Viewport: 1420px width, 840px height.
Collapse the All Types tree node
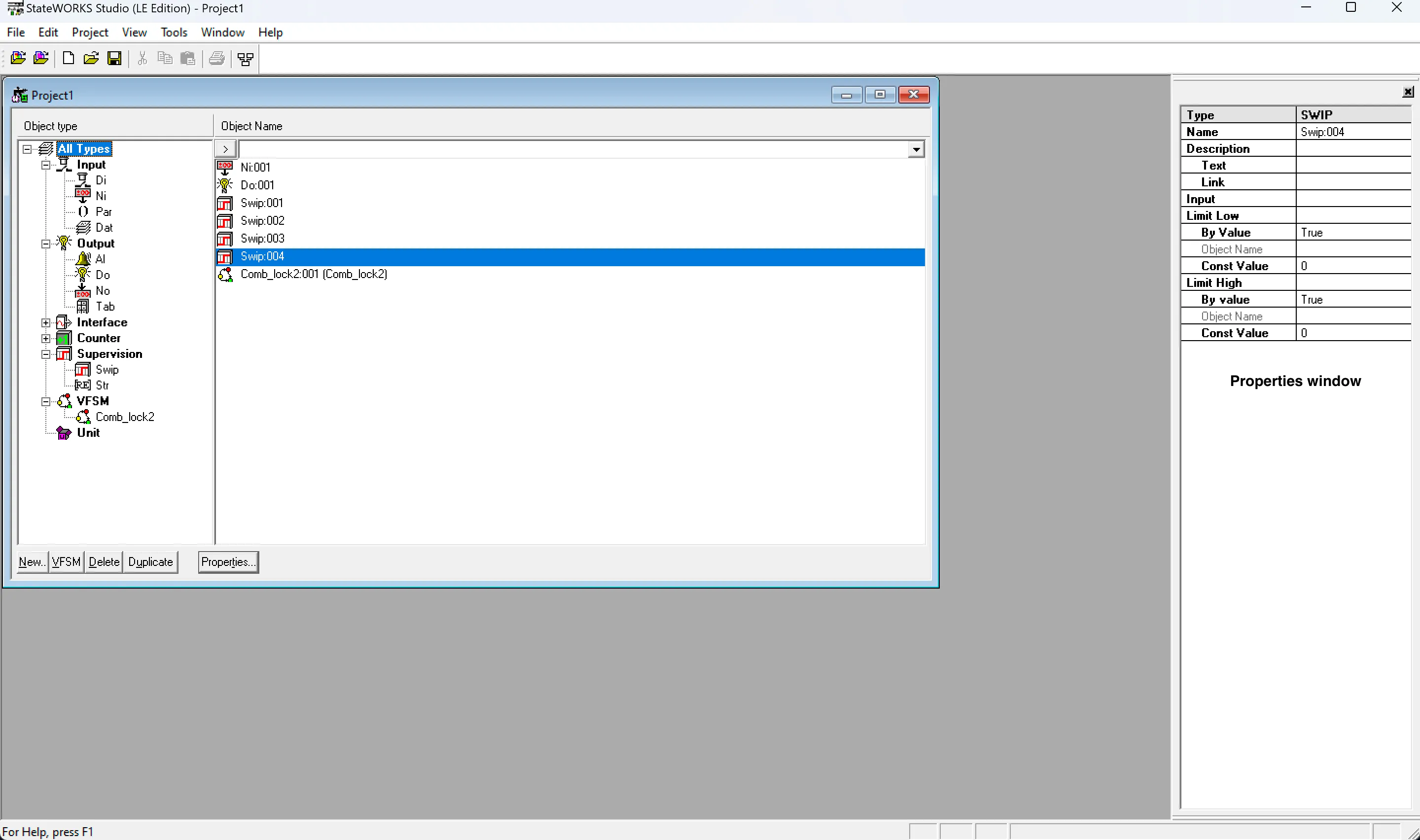(x=27, y=148)
